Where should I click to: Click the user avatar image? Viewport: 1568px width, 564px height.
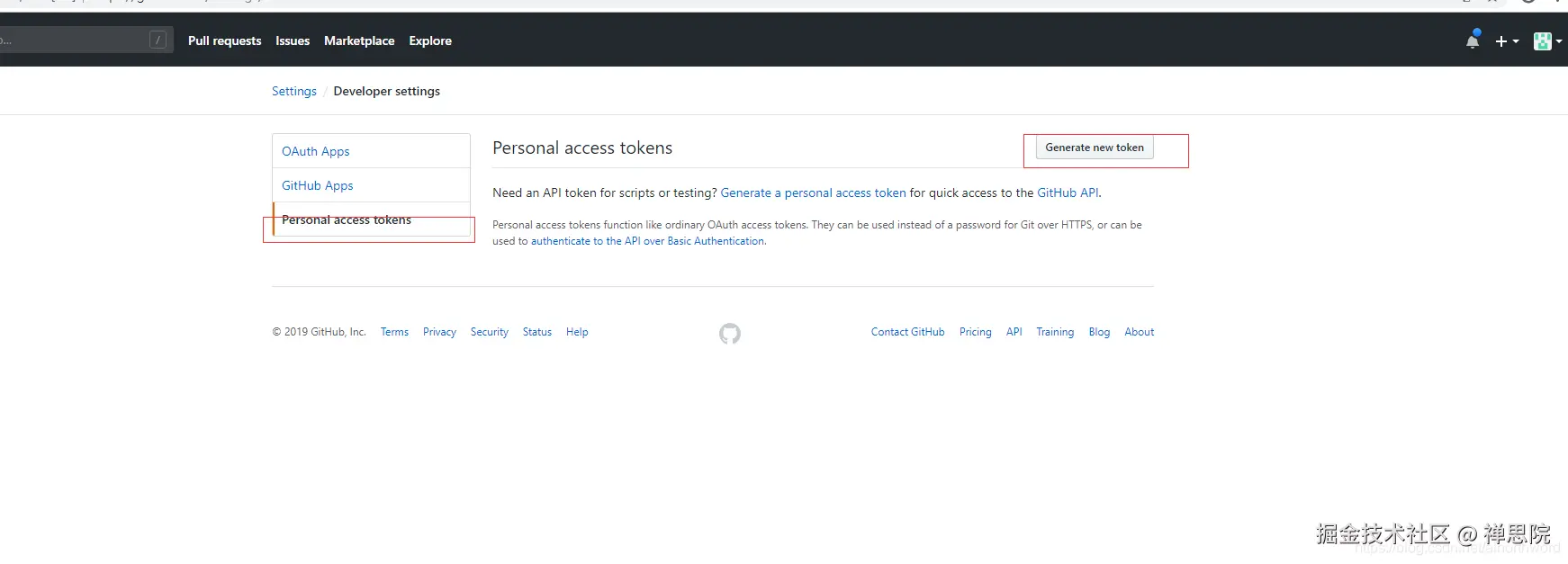1543,40
